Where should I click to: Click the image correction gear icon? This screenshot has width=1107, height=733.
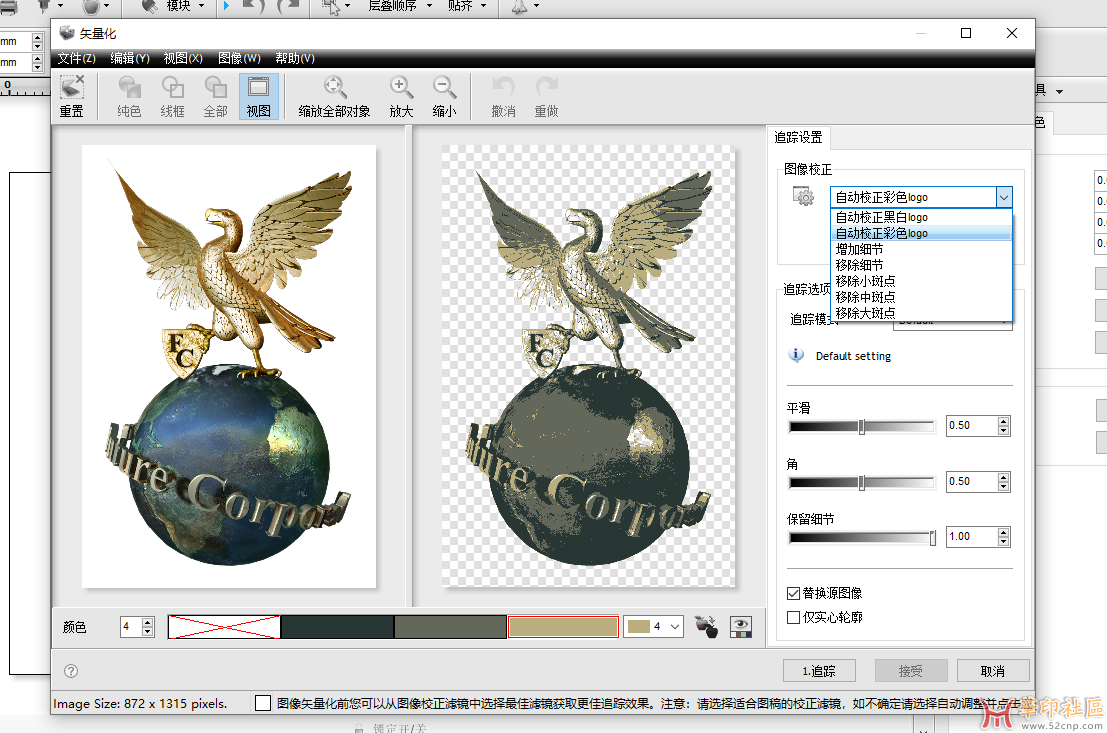(x=803, y=197)
